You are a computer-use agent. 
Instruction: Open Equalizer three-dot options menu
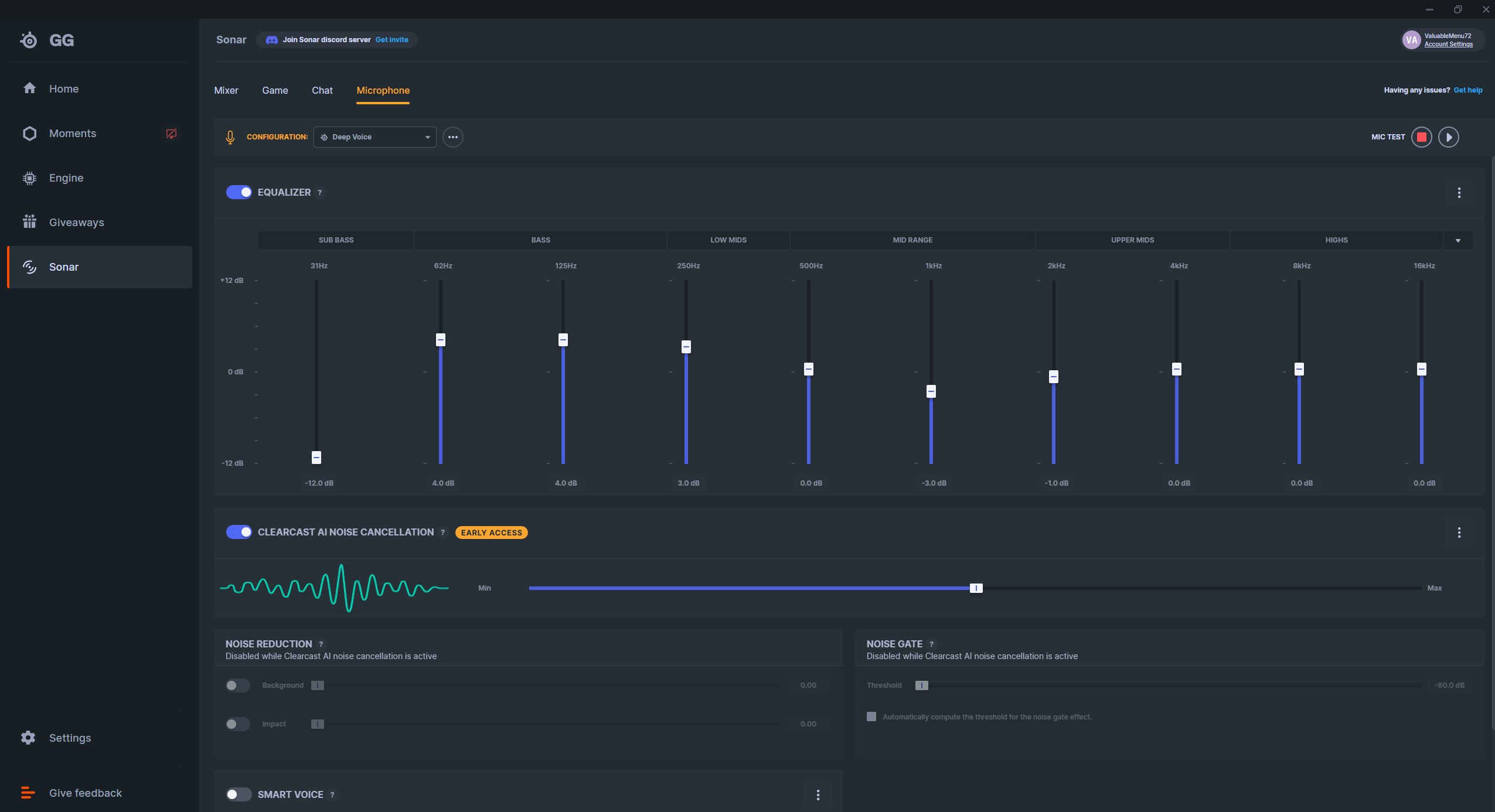(1459, 193)
